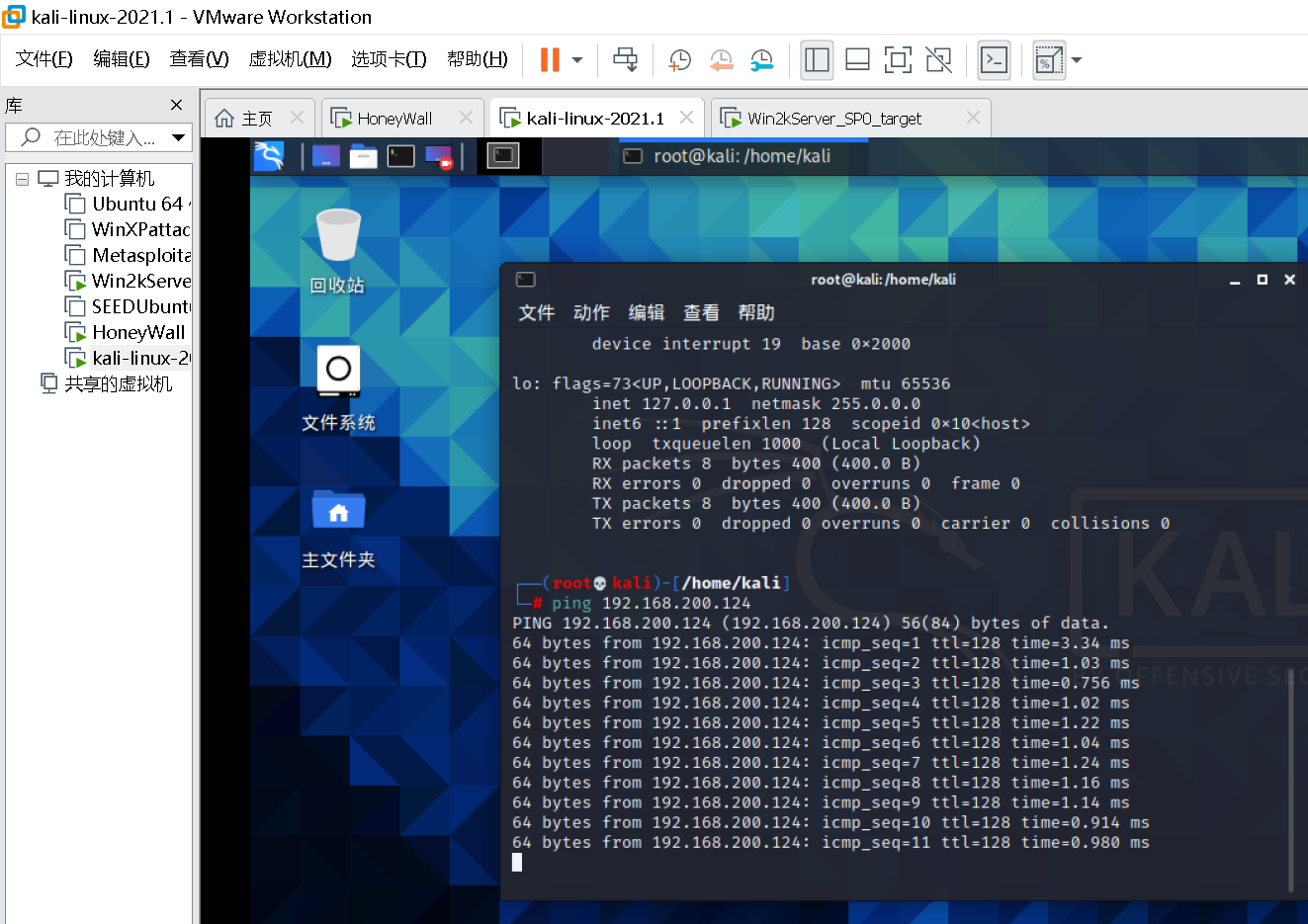
Task: Launch terminal emulator from Kali panel launcher
Action: pyautogui.click(x=400, y=156)
